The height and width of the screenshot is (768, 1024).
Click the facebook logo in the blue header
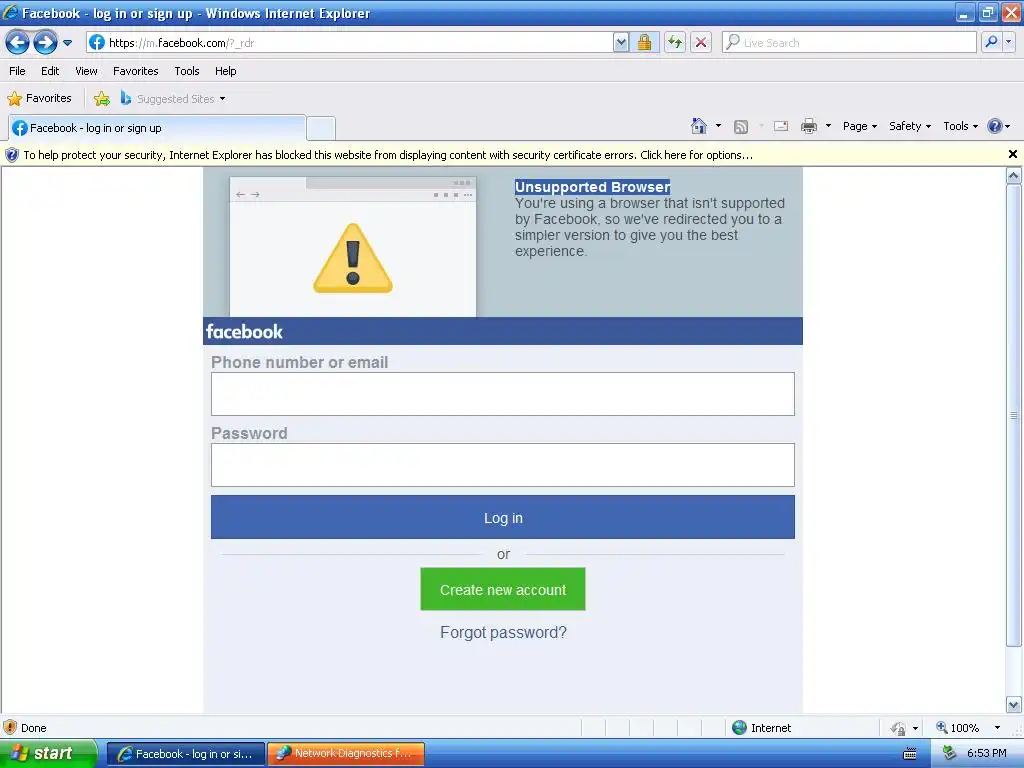pyautogui.click(x=244, y=332)
